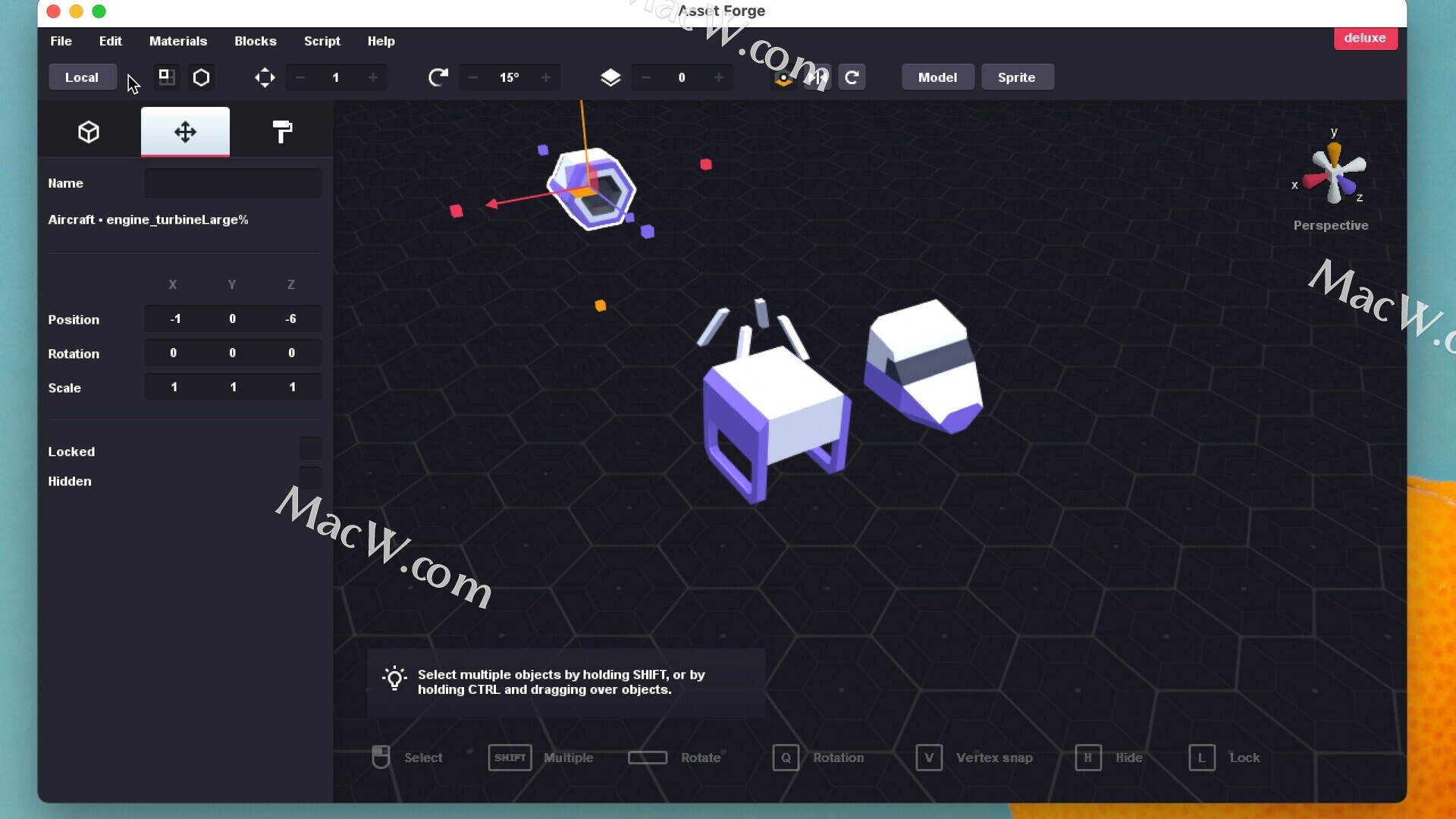The width and height of the screenshot is (1456, 819).
Task: Click the Q Rotation key hint
Action: [786, 758]
